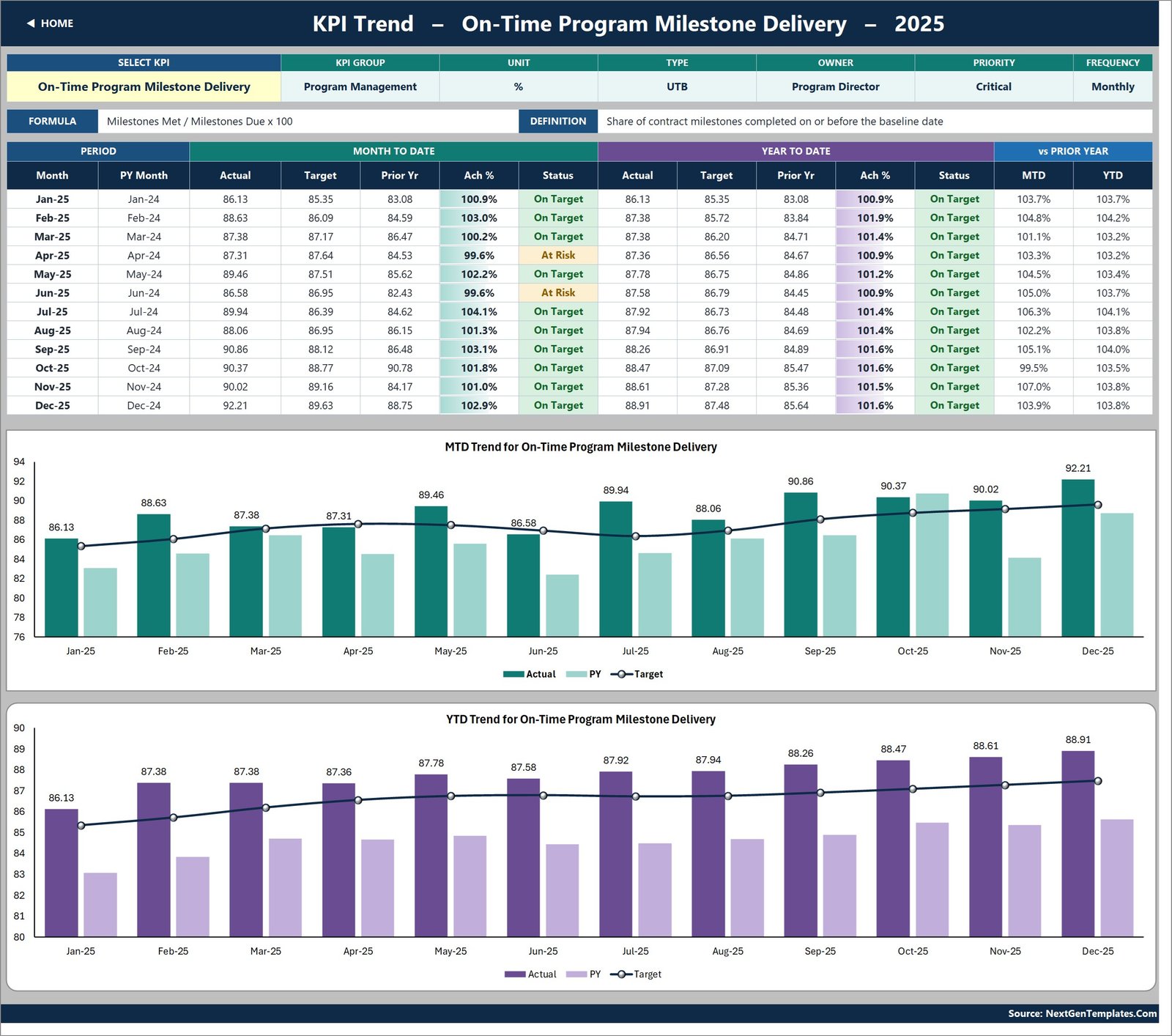Image resolution: width=1172 pixels, height=1036 pixels.
Task: Click the MTD Trend chart title
Action: click(581, 447)
